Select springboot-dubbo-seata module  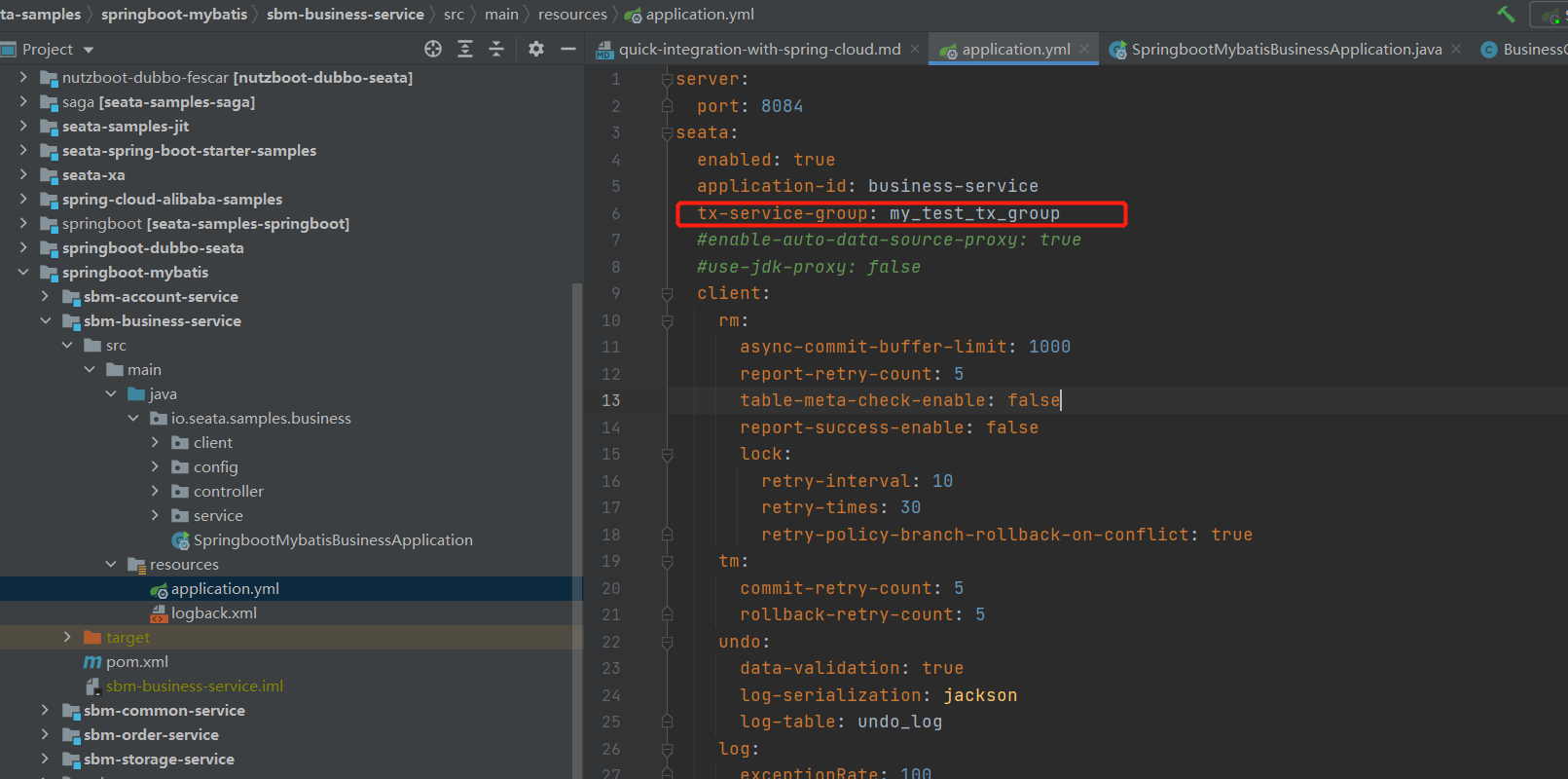pos(153,247)
